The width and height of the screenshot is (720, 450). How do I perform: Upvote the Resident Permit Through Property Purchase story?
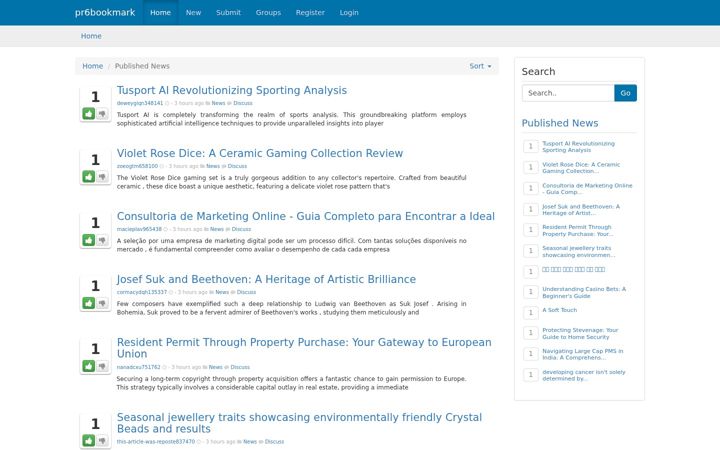(89, 366)
